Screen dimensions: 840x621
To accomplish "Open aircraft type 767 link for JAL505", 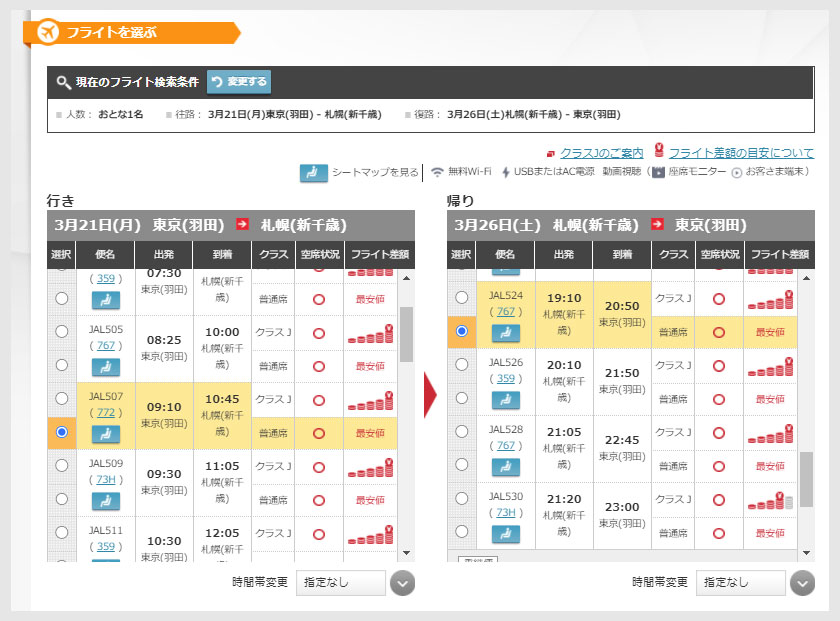I will (x=106, y=346).
